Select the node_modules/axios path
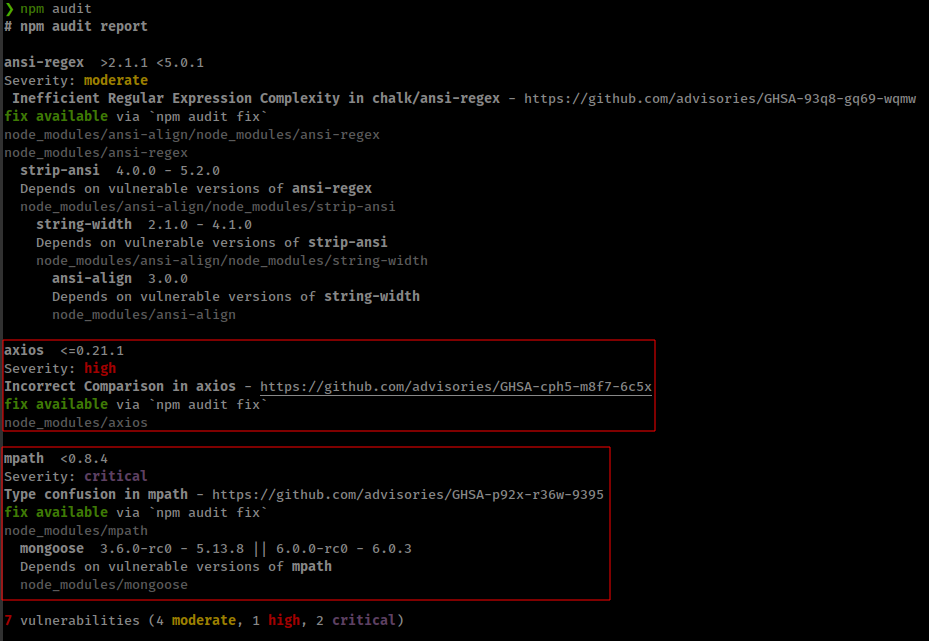This screenshot has height=641, width=929. tap(76, 423)
